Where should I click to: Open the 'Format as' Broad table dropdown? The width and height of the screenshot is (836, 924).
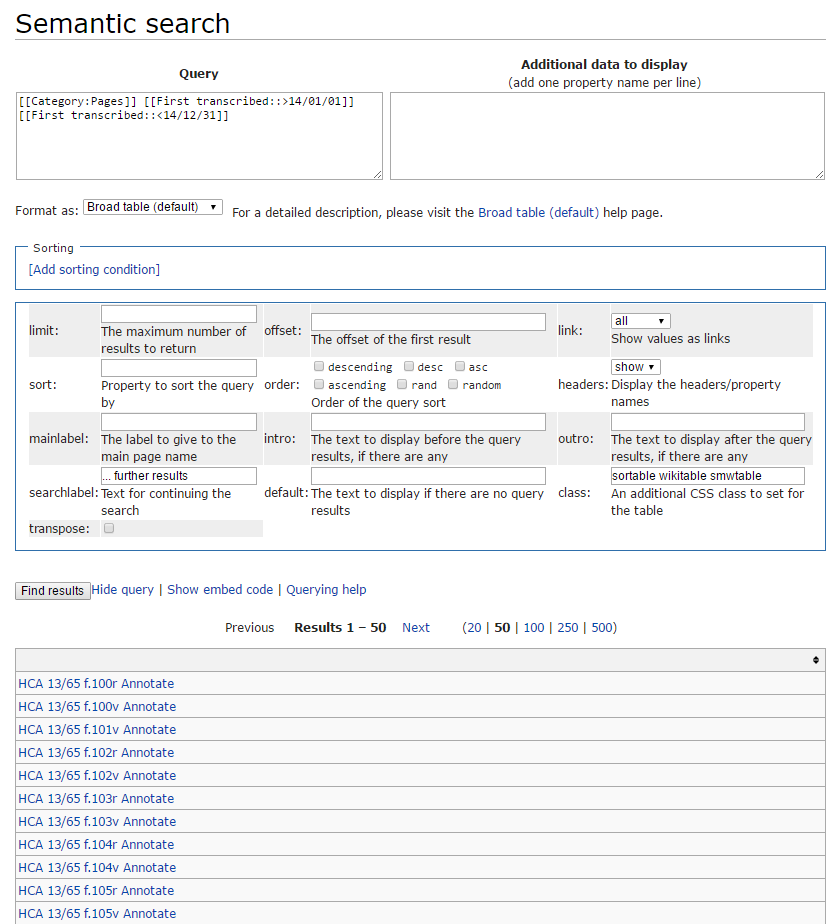click(x=152, y=207)
